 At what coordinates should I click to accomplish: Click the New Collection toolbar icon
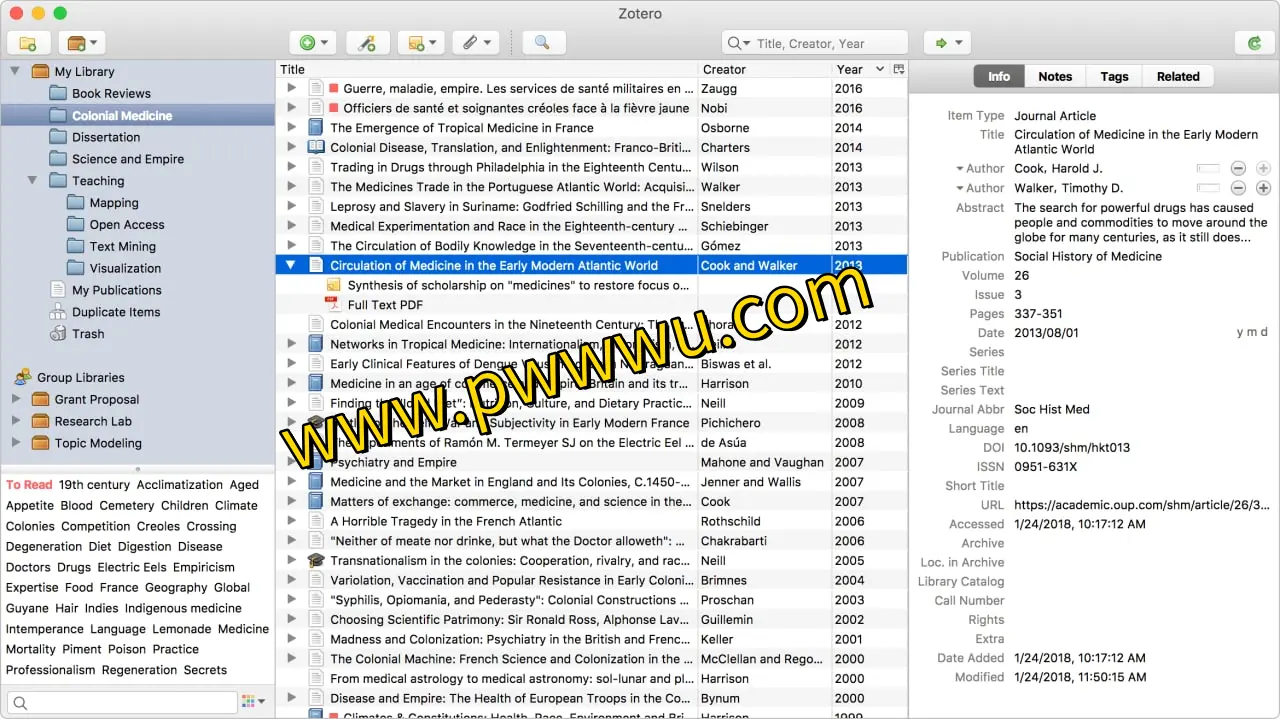pyautogui.click(x=28, y=43)
